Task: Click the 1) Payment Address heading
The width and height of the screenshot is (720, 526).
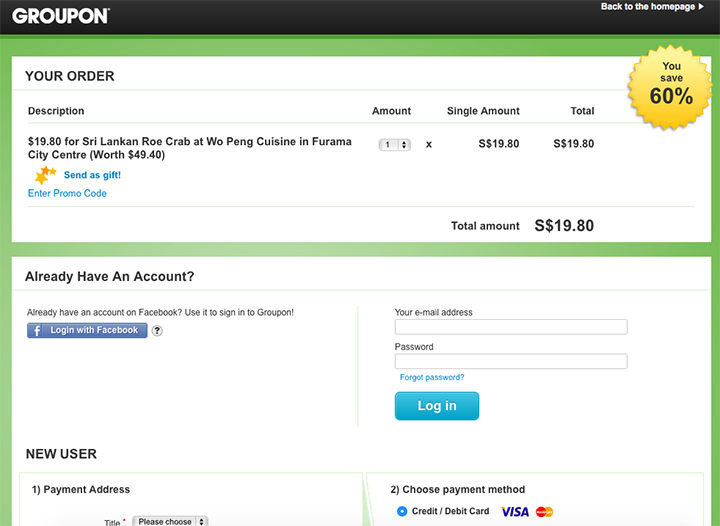Action: click(x=81, y=489)
